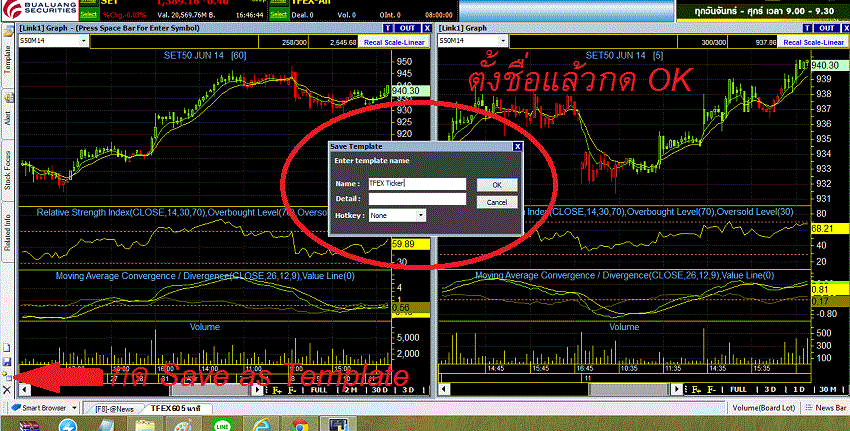Open the S50M14 symbol dropdown on left graph

coord(83,41)
